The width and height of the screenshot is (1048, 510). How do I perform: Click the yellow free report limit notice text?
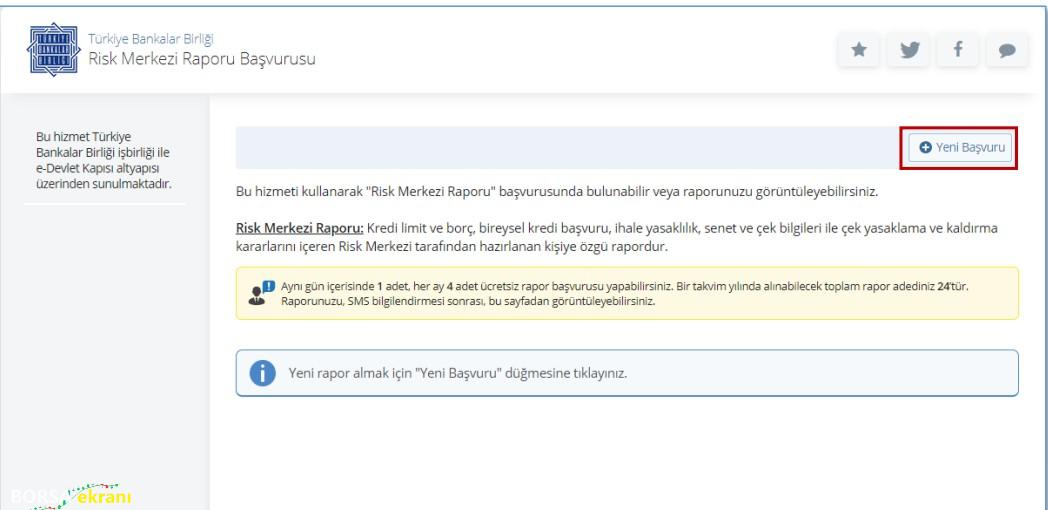(624, 293)
